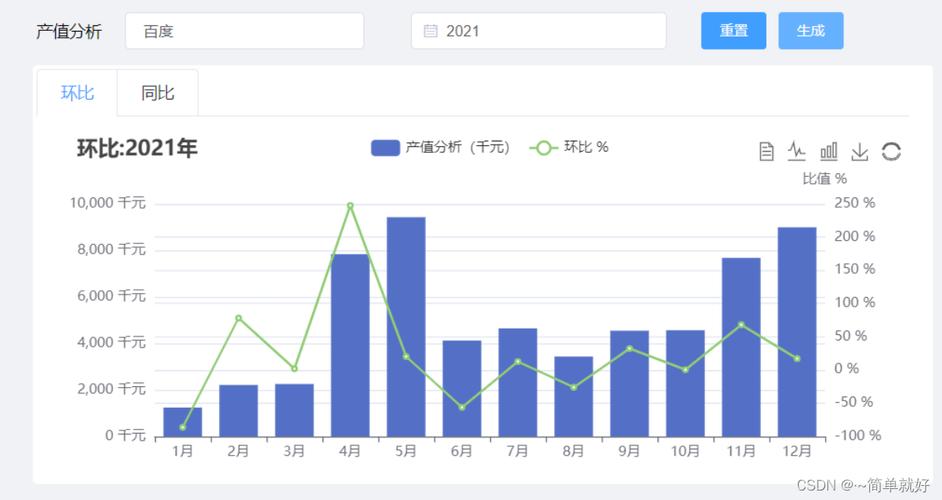This screenshot has width=942, height=500.
Task: Click the 7月 bar
Action: click(x=518, y=382)
